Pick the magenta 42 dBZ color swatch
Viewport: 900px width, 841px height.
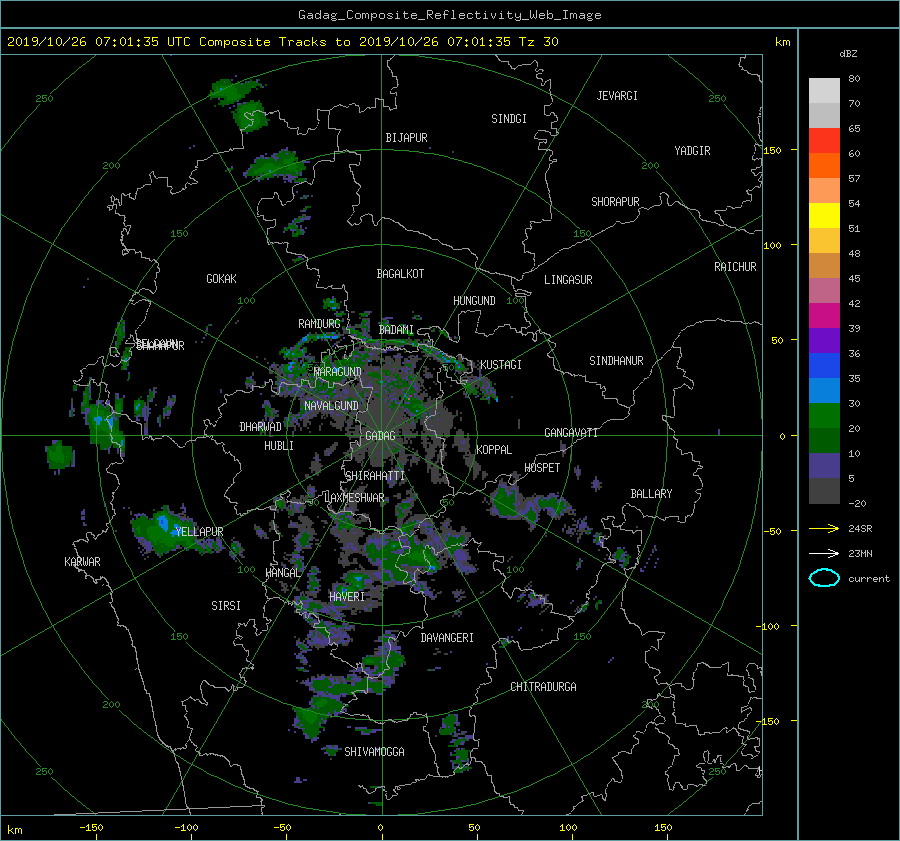point(824,315)
